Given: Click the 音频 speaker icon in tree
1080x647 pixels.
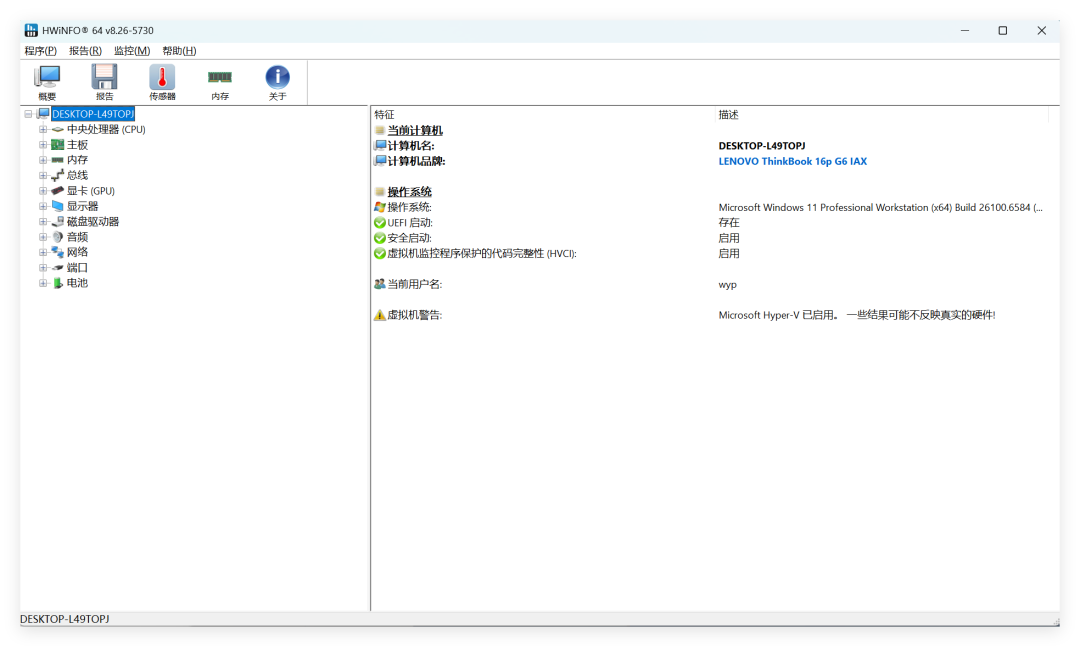Looking at the screenshot, I should point(58,237).
